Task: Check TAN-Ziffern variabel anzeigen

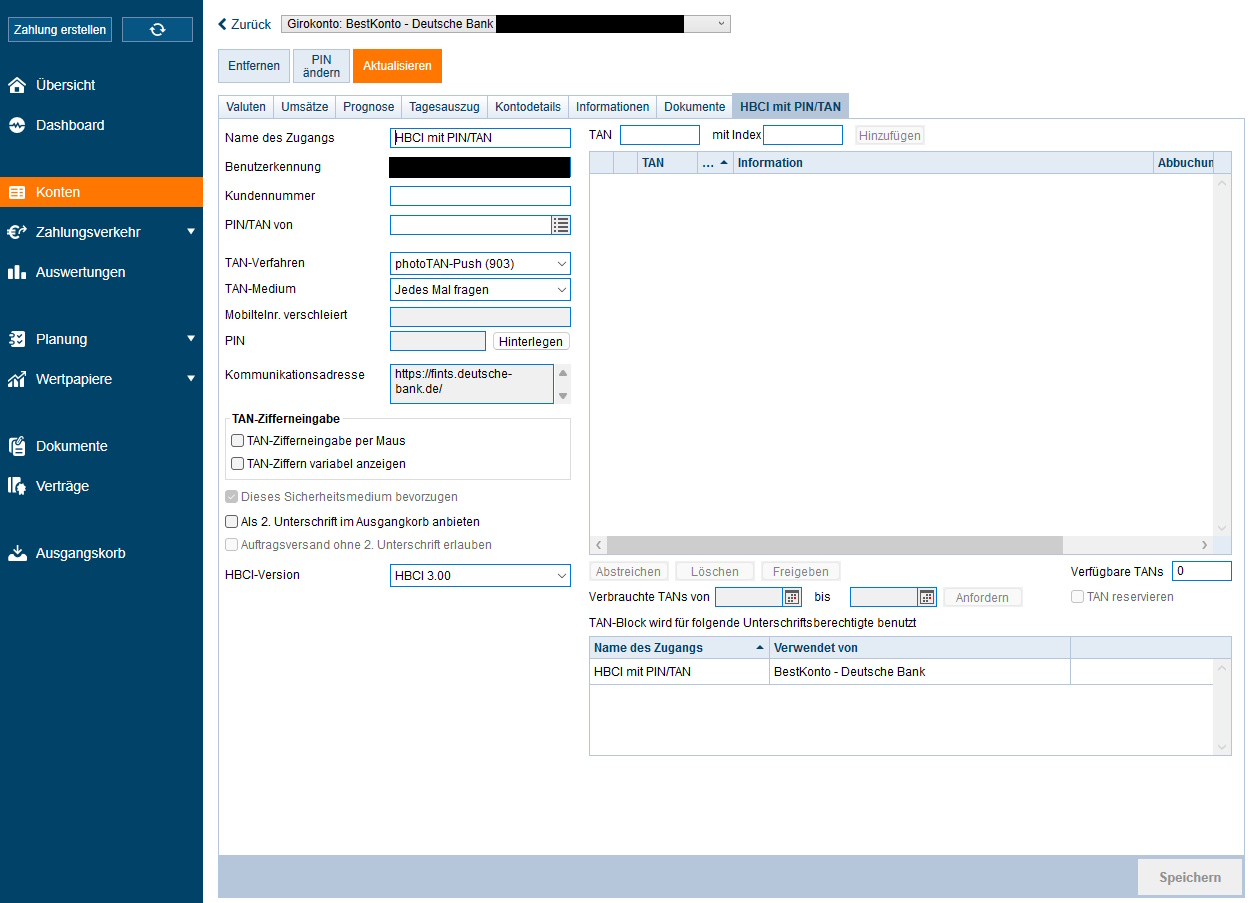Action: (238, 464)
